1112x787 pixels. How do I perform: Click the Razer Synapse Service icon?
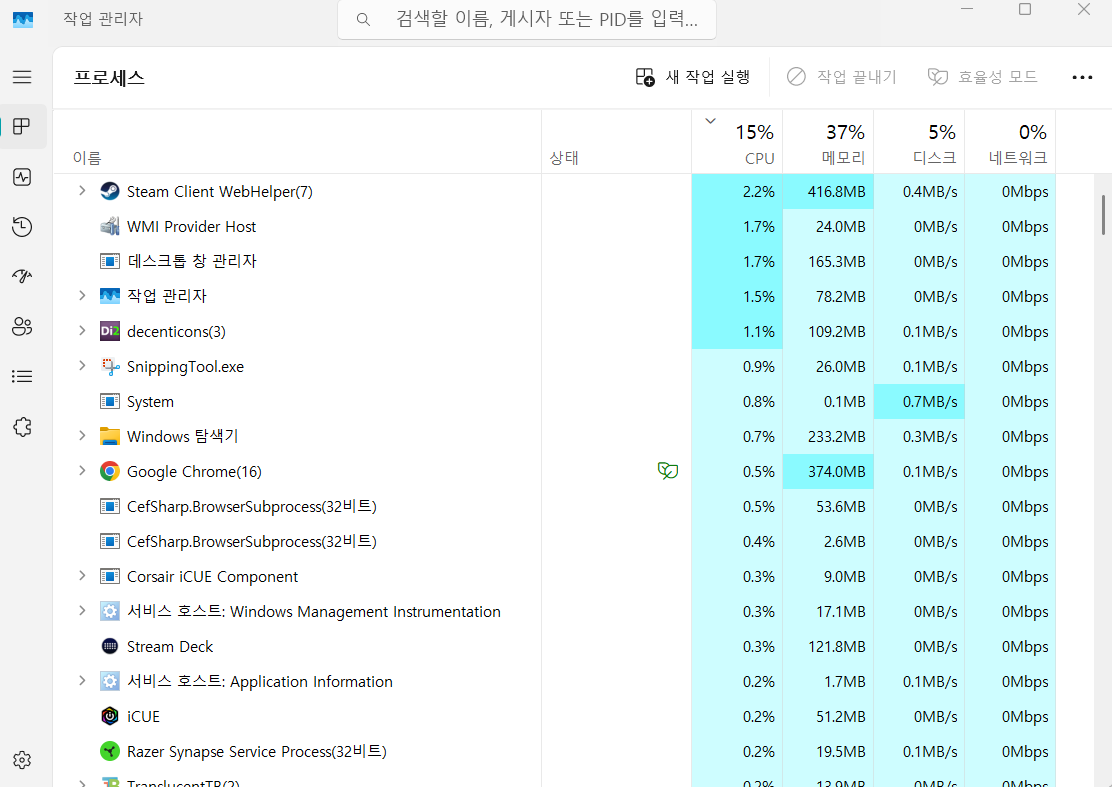tap(109, 751)
